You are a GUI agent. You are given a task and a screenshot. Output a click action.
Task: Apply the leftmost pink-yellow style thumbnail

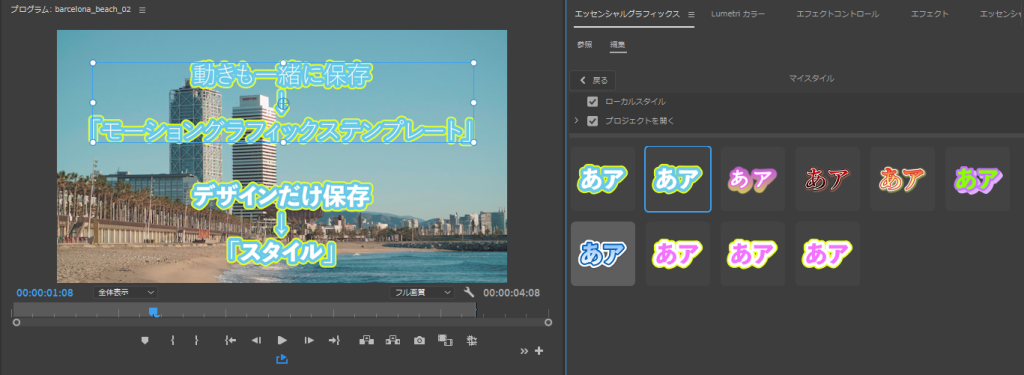(x=678, y=253)
